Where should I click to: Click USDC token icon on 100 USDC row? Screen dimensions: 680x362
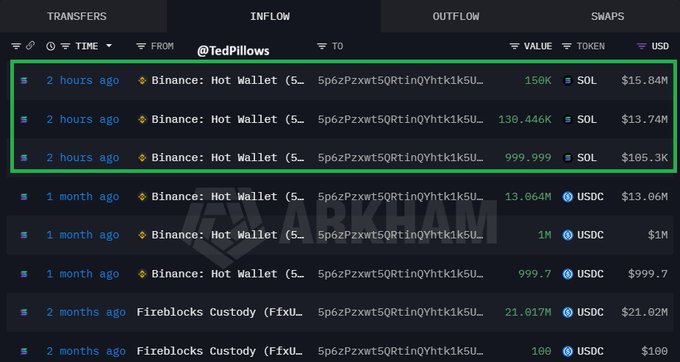pos(567,351)
